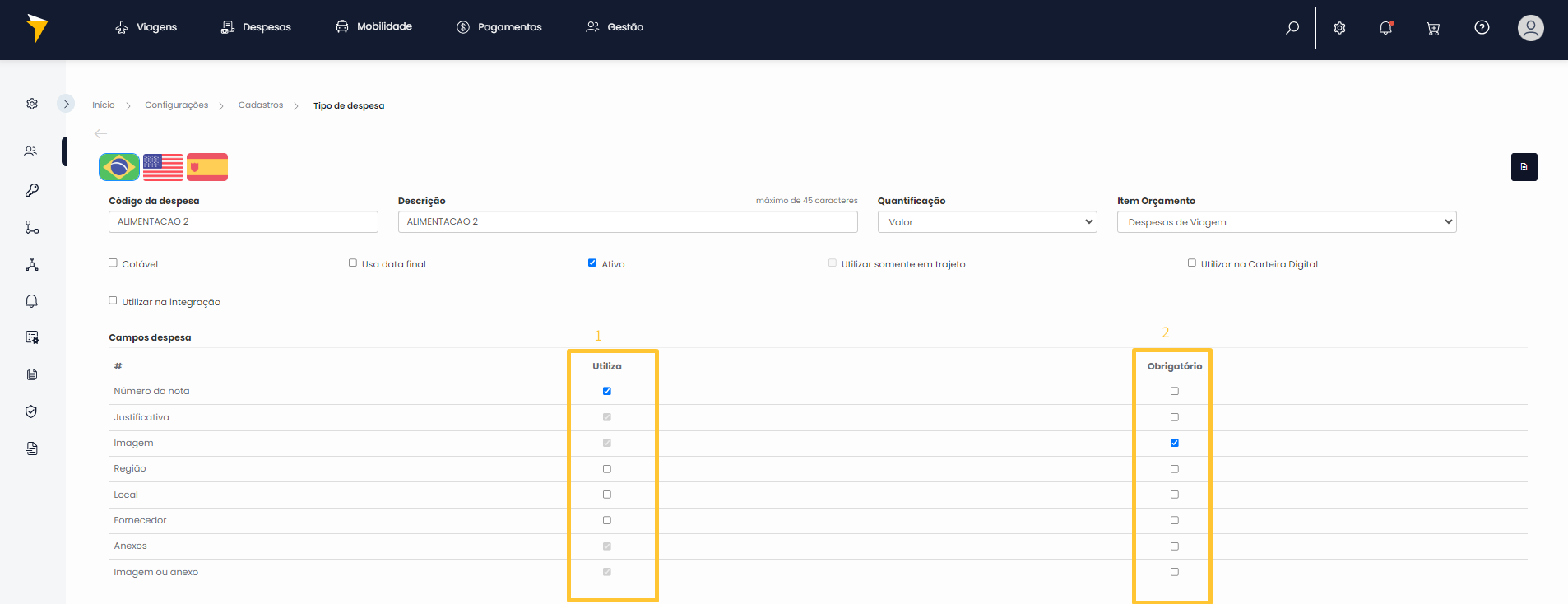
Task: Open the Mobilidade menu
Action: pyautogui.click(x=373, y=26)
